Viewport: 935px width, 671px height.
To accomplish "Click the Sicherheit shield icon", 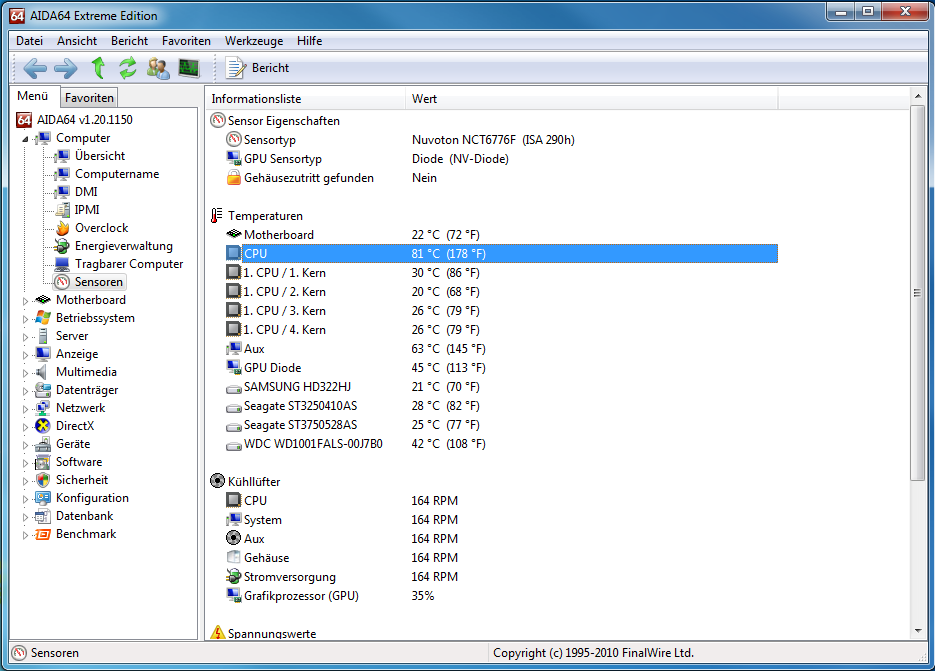I will (x=43, y=480).
